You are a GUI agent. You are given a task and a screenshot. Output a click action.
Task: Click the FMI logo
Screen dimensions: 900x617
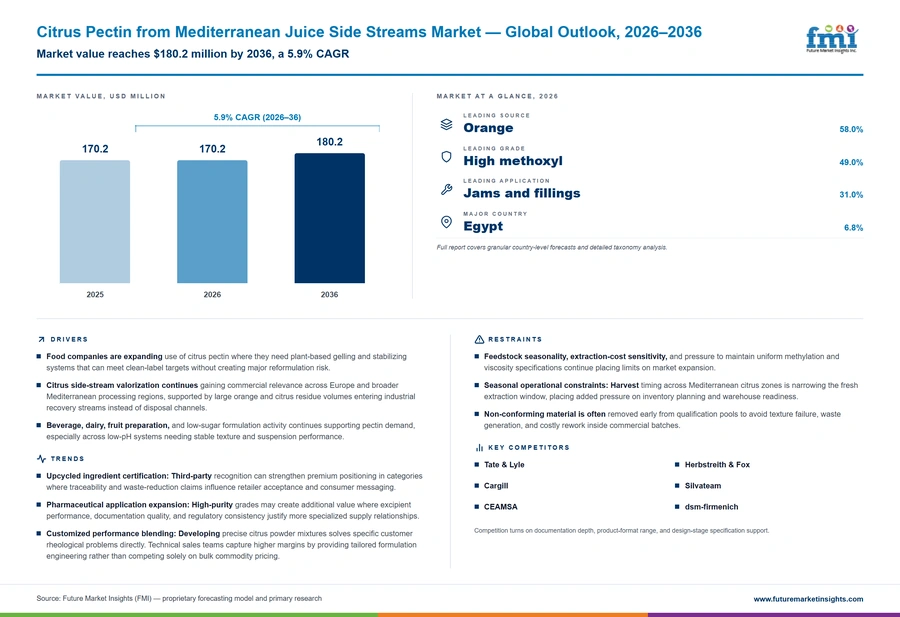tap(832, 39)
